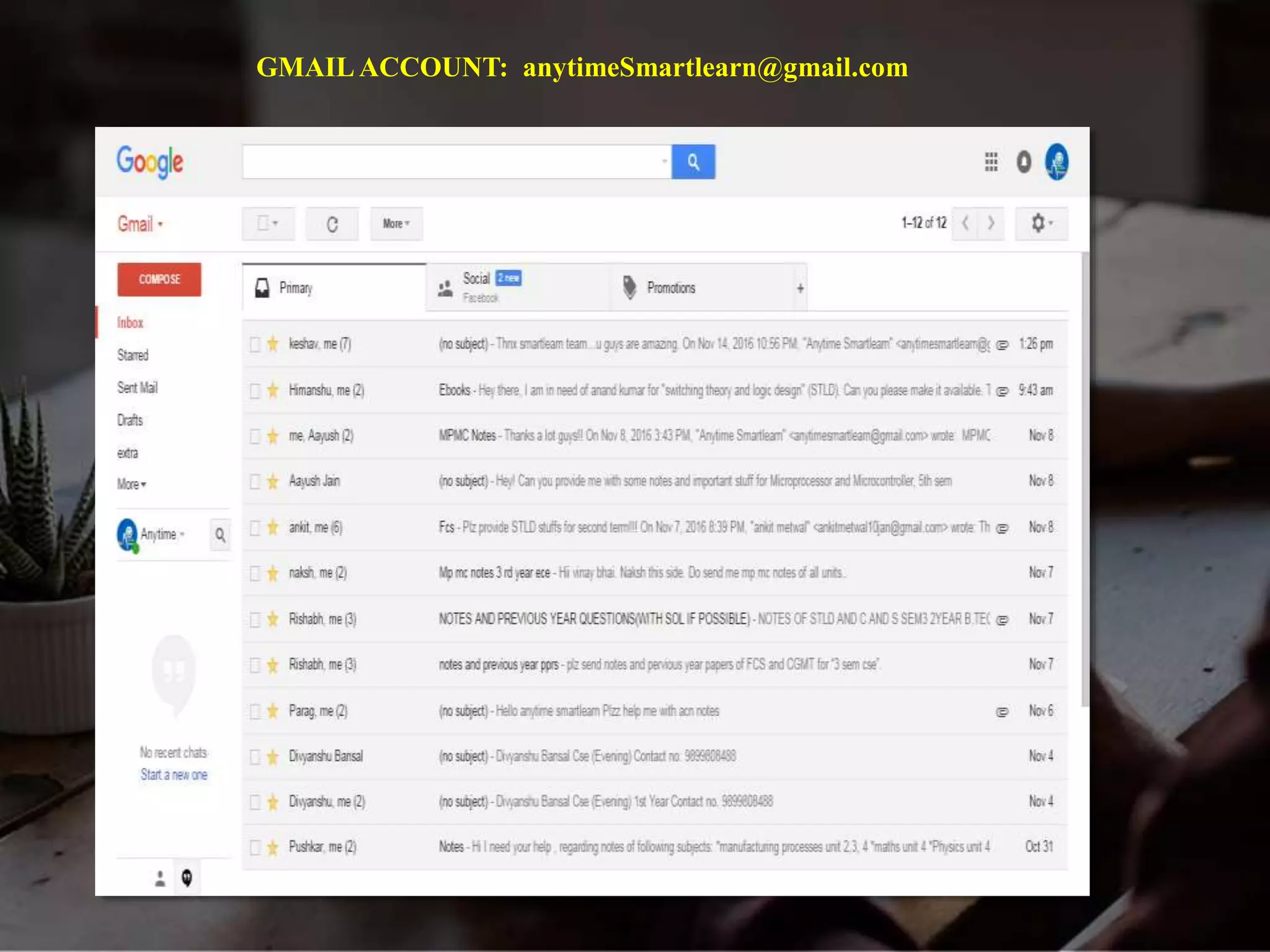Open Hangouts conversations icon

click(187, 878)
